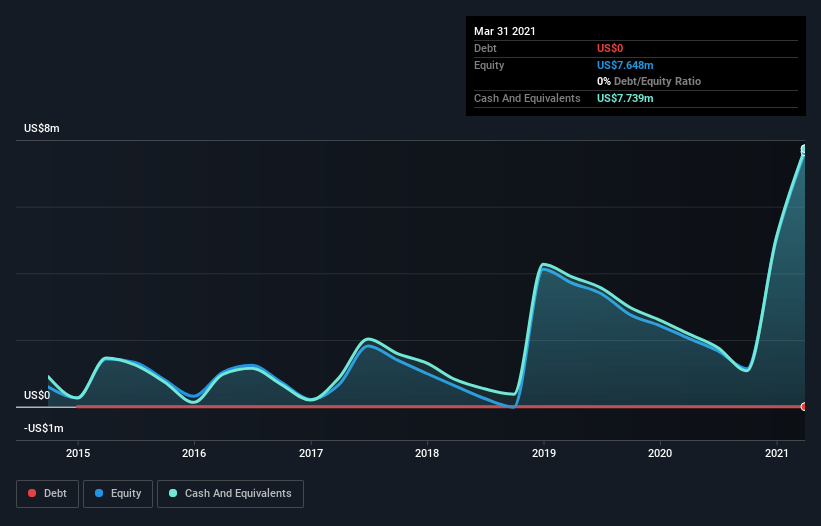The height and width of the screenshot is (526, 821).
Task: Toggle the Equity legend series
Action: click(x=118, y=494)
